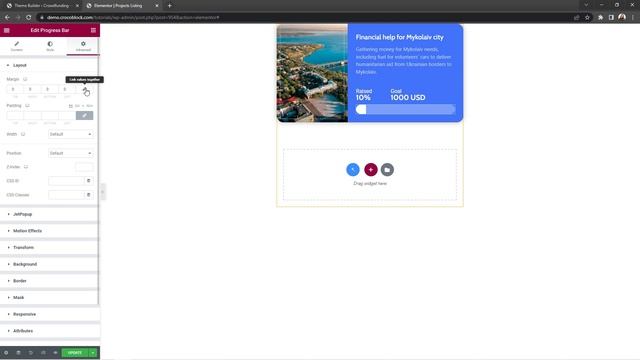
Task: Click the Financial help for Mykolaiv city heading
Action: pos(400,37)
